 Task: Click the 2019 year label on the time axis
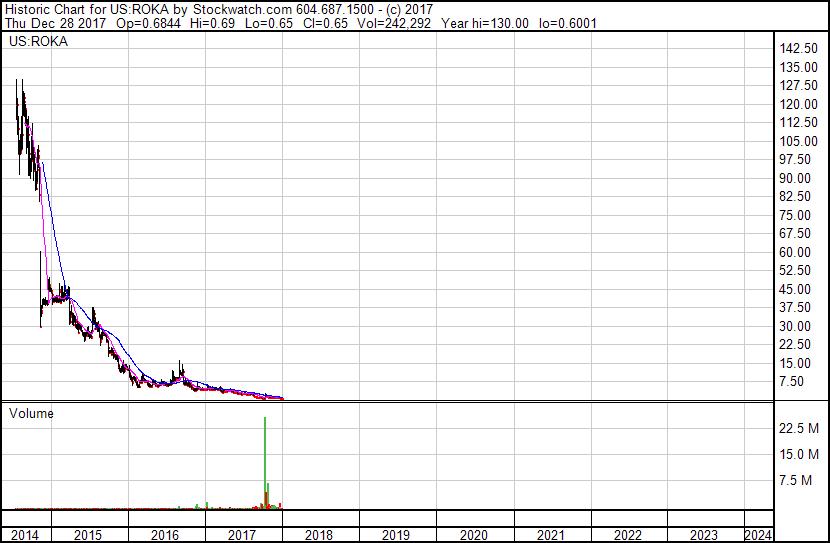click(x=396, y=535)
